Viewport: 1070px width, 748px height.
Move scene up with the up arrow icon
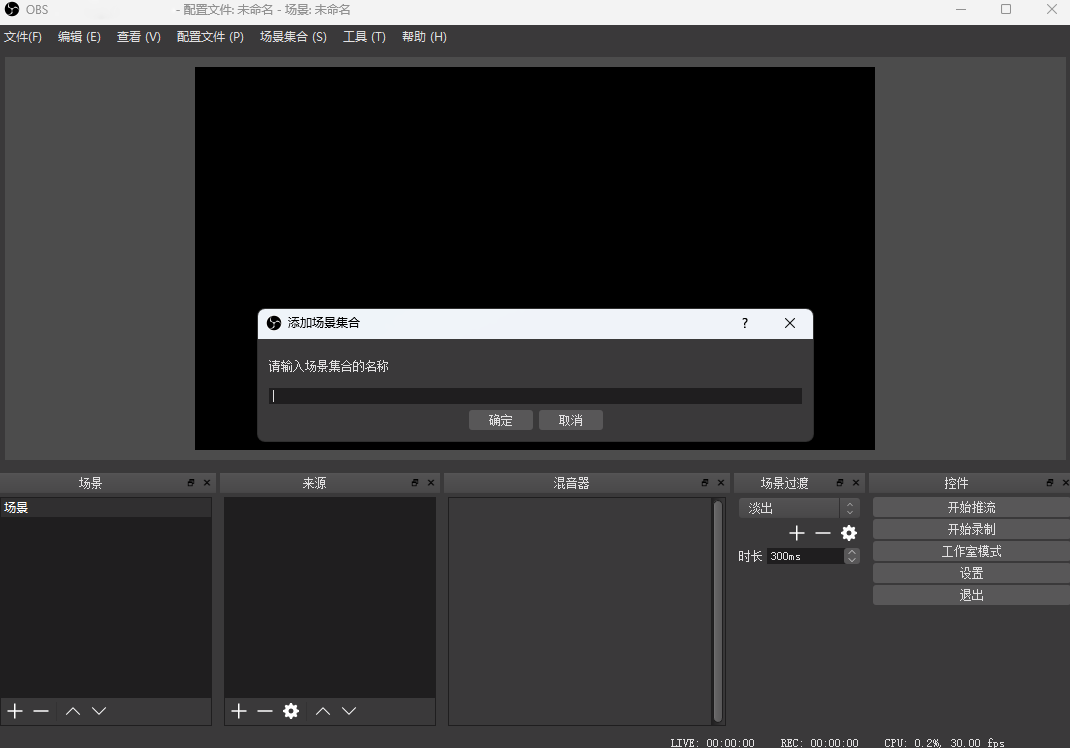[x=72, y=710]
